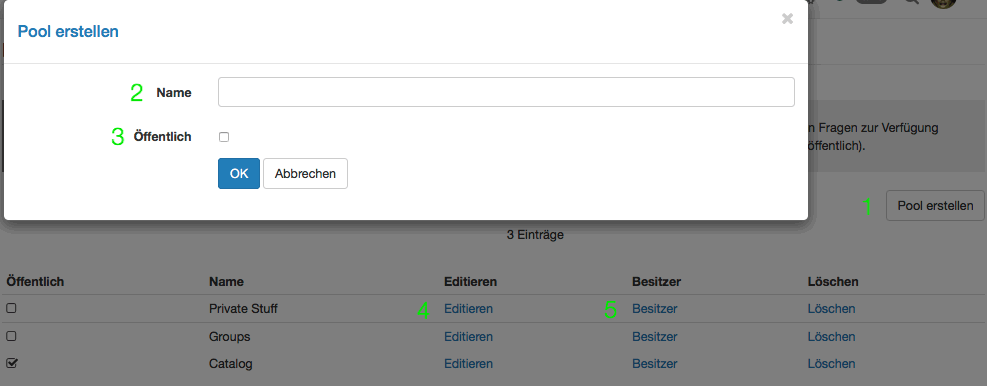This screenshot has height=386, width=987.
Task: Click the Name text field
Action: tap(506, 92)
